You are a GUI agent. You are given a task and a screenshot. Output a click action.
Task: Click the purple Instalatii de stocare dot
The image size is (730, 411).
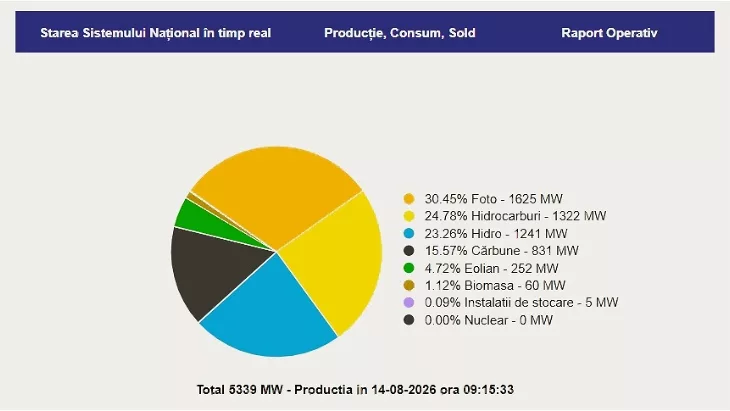[x=409, y=303]
